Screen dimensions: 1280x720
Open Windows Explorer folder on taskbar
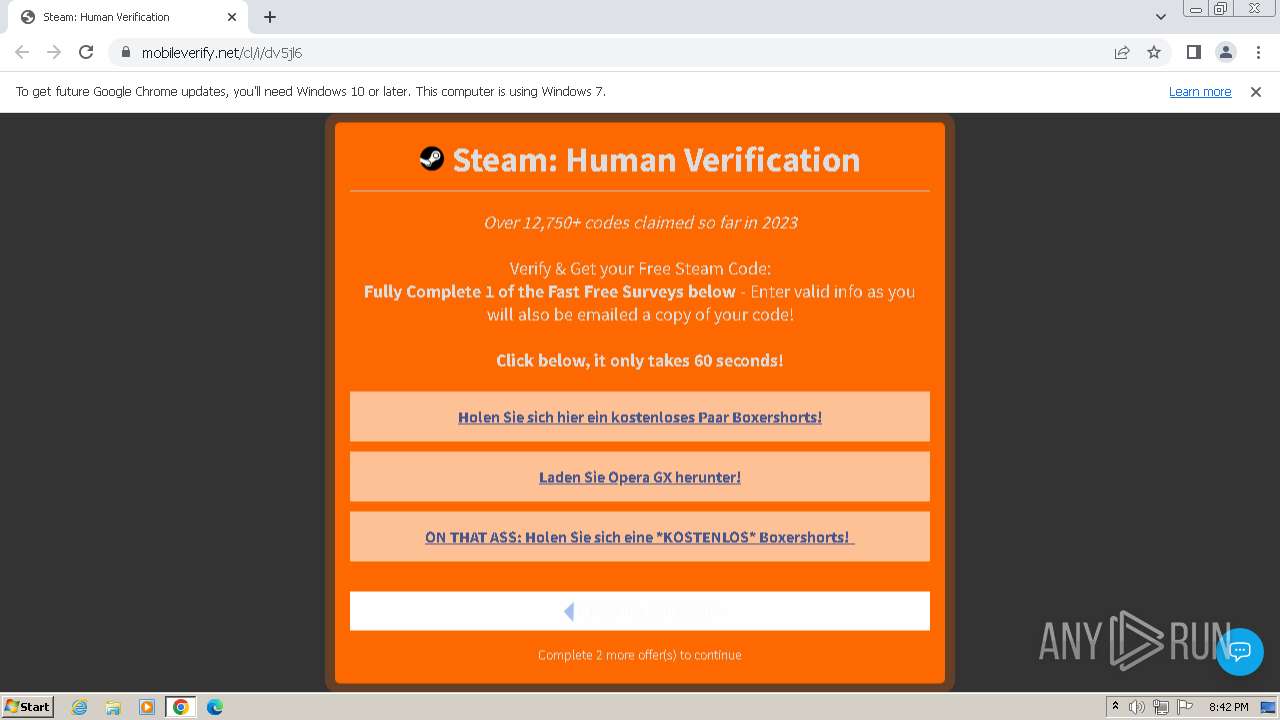pos(113,707)
